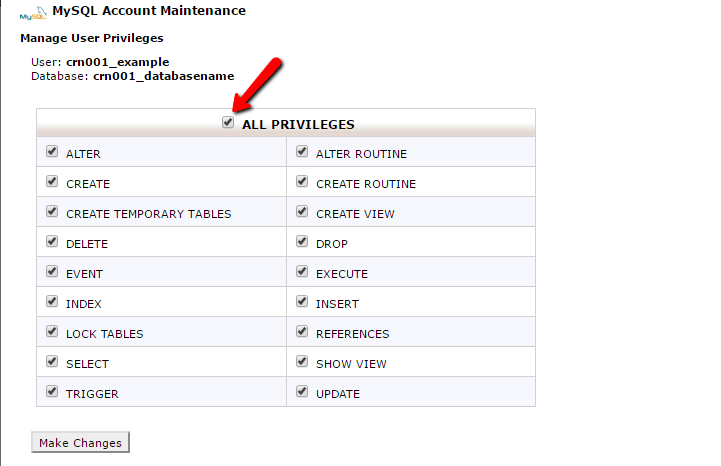Toggle the ALL PRIVILEGES checkbox
The width and height of the screenshot is (721, 466).
pyautogui.click(x=228, y=123)
